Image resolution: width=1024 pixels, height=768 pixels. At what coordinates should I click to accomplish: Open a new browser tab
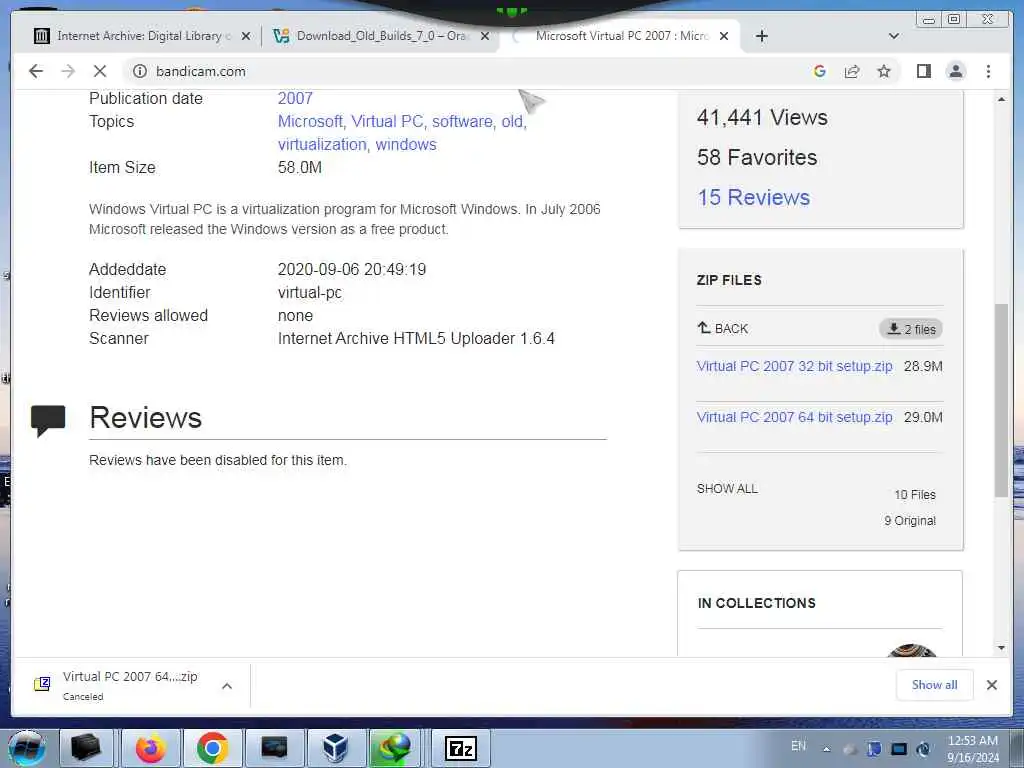click(x=761, y=36)
